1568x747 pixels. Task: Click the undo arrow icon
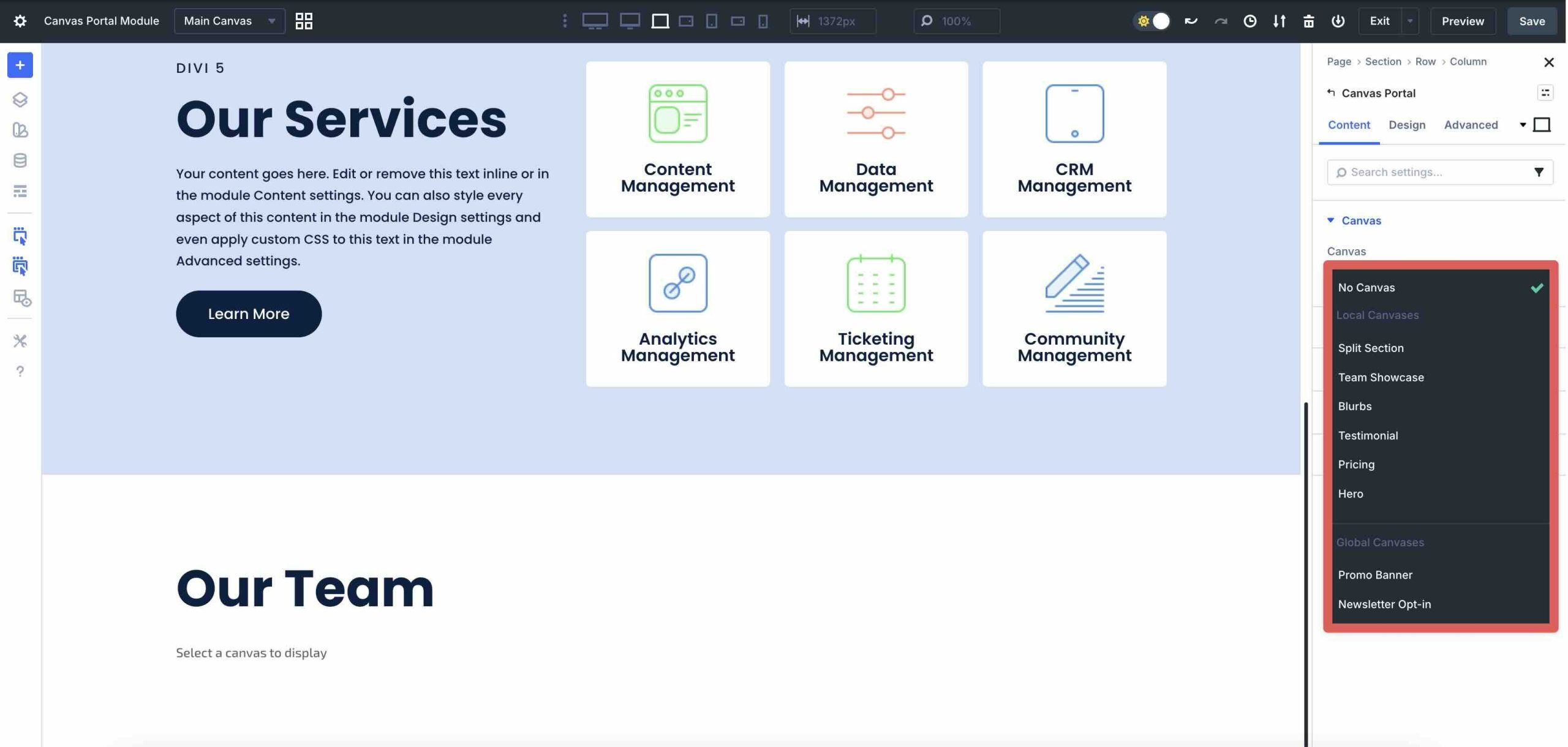[1191, 21]
